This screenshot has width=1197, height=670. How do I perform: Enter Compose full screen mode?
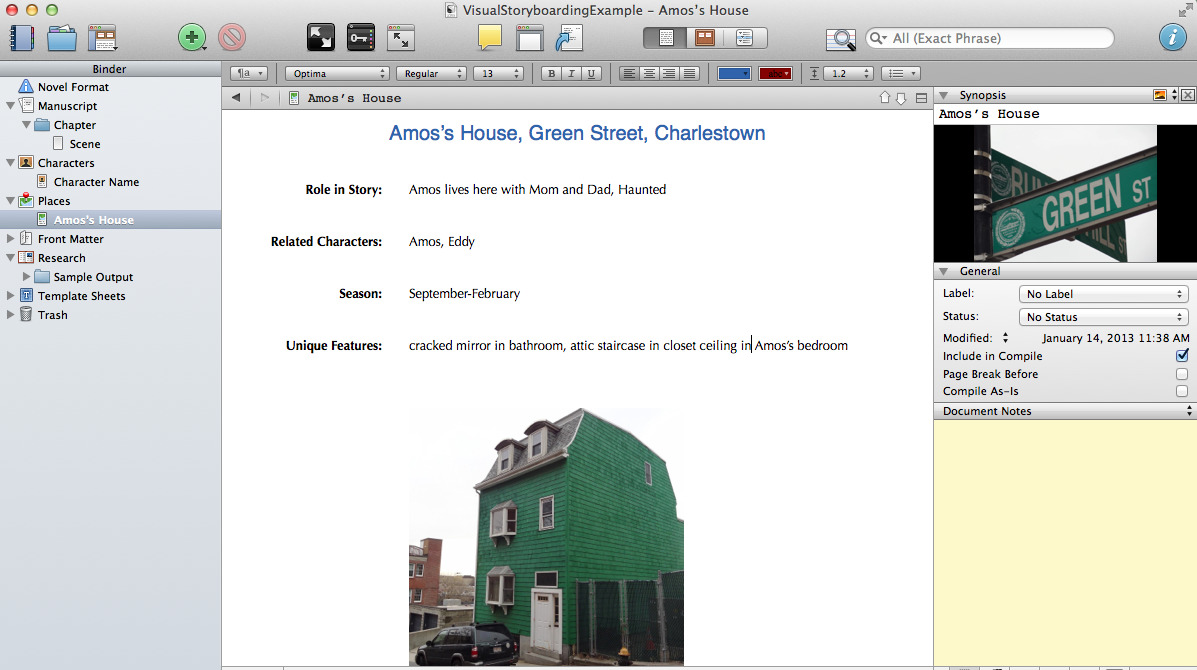coord(321,38)
